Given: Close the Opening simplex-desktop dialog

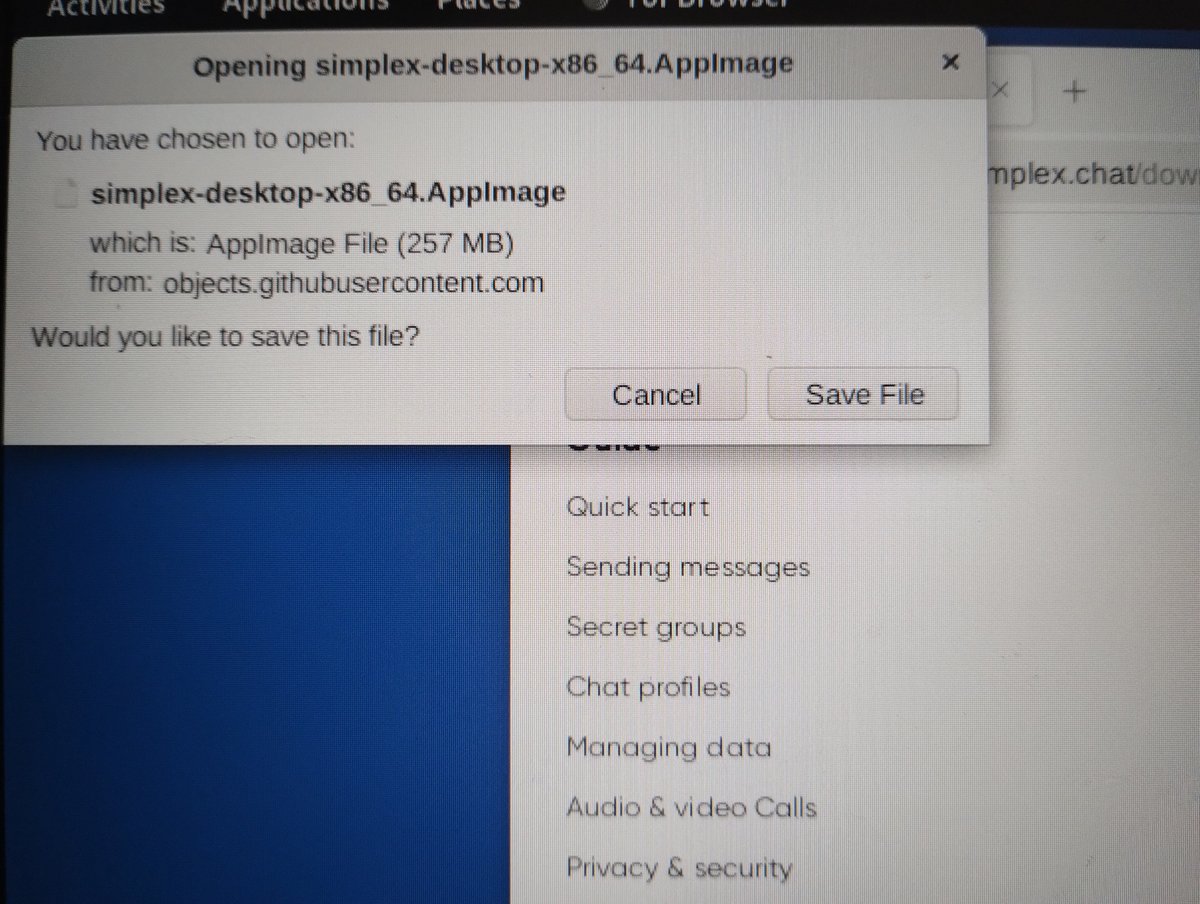Looking at the screenshot, I should click(x=951, y=62).
